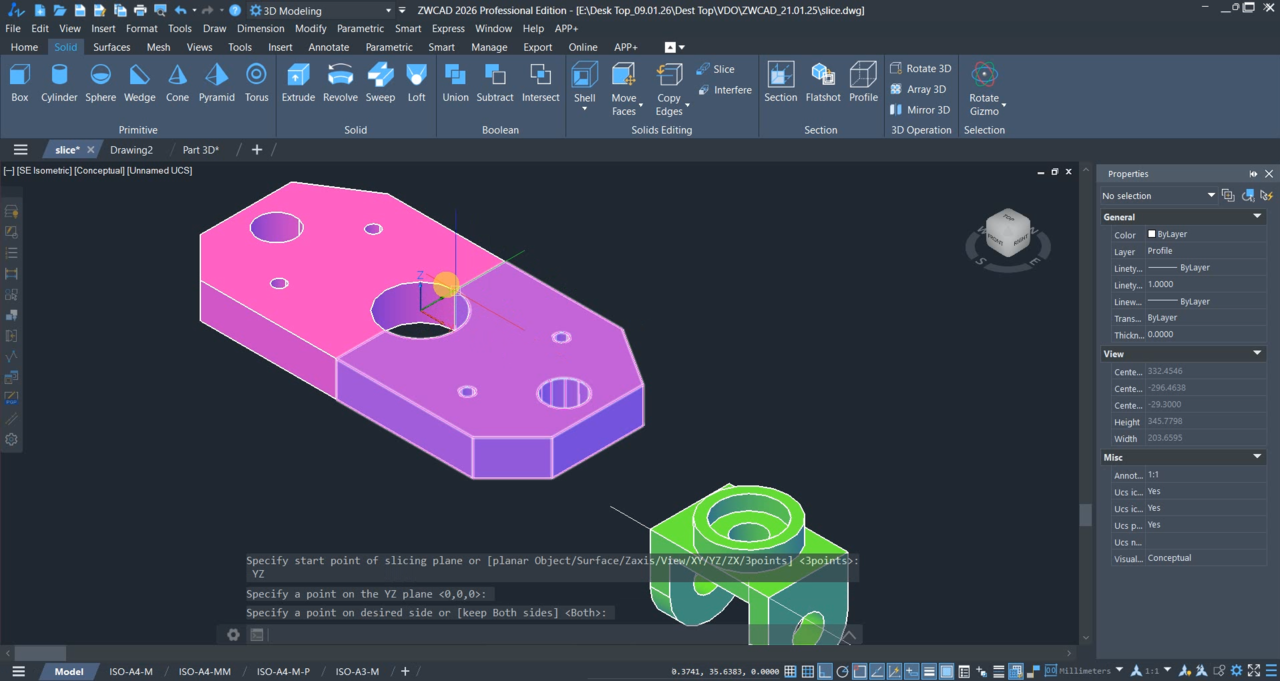The height and width of the screenshot is (681, 1280).
Task: Toggle polar tracking in status bar
Action: [843, 671]
